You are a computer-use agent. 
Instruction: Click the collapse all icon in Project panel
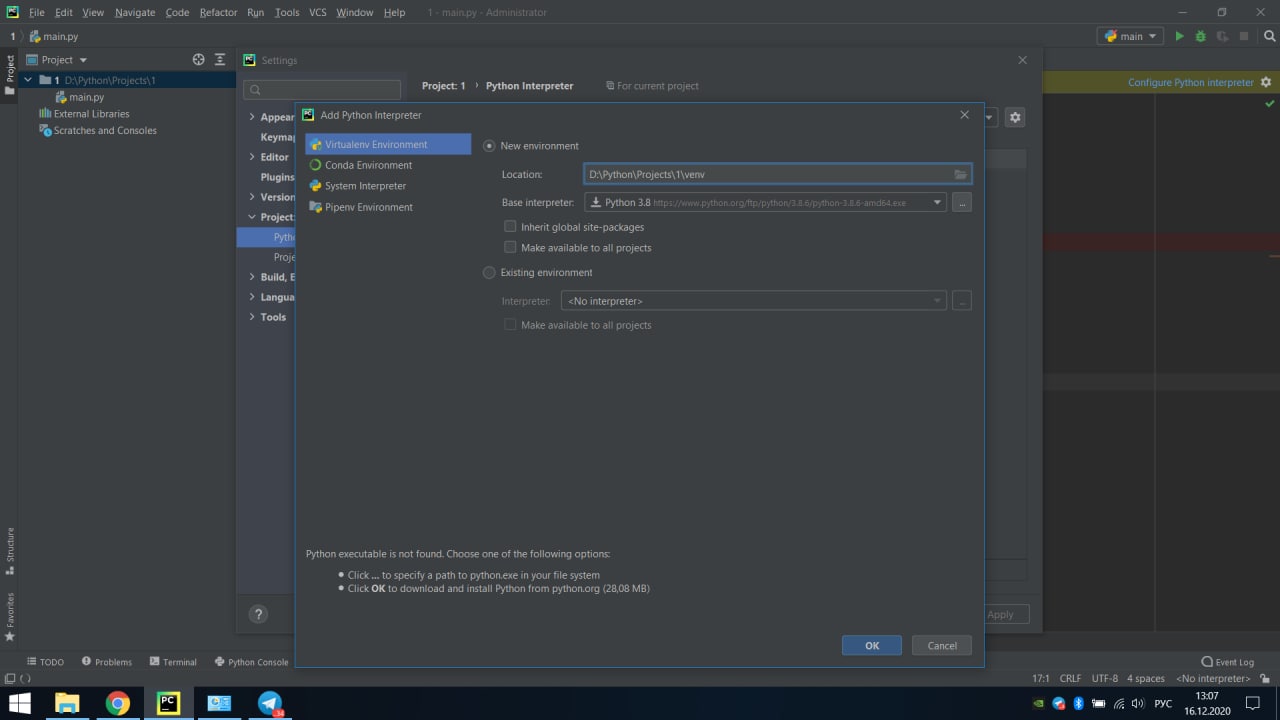click(220, 60)
